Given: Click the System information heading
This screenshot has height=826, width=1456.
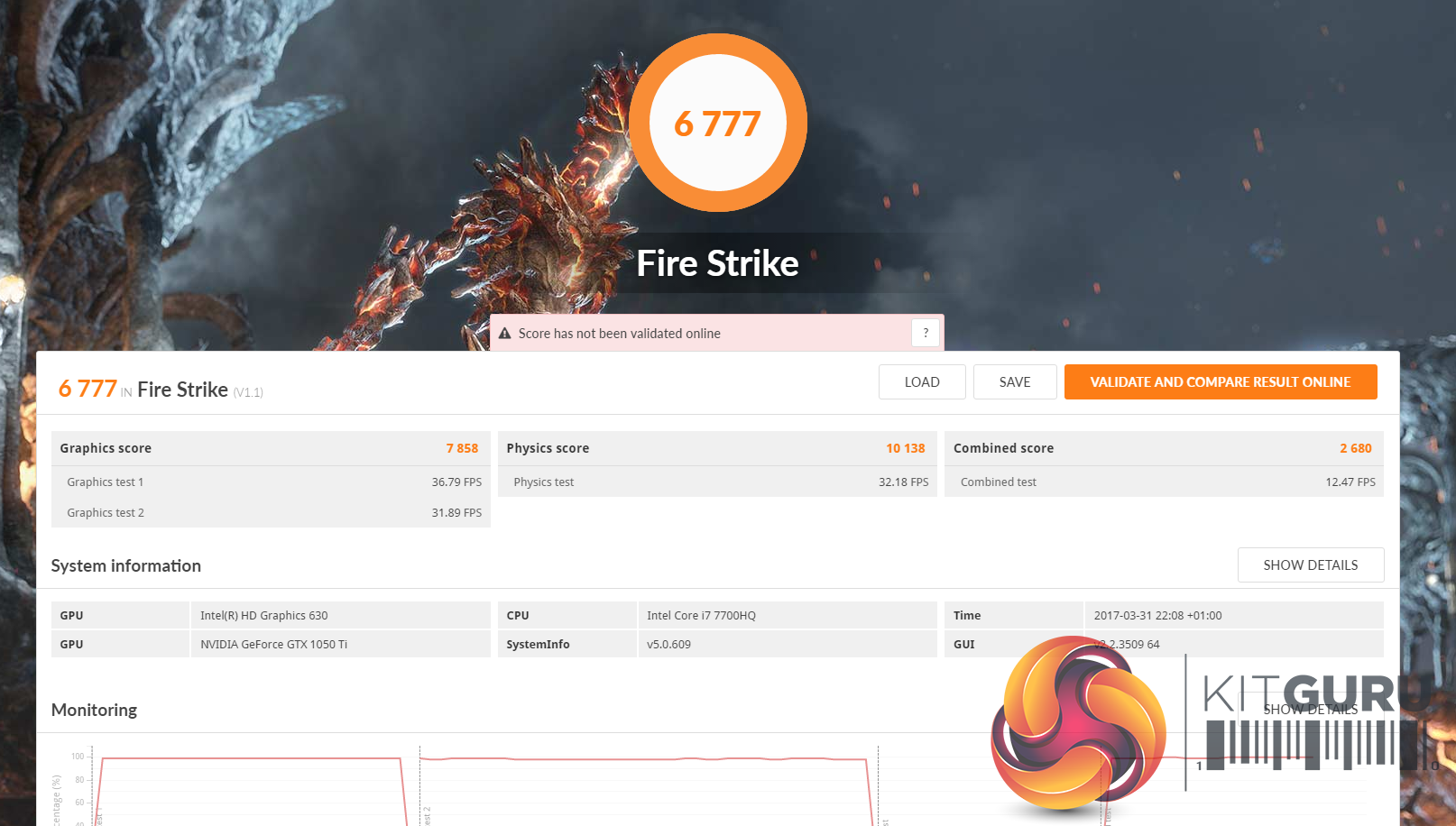Looking at the screenshot, I should pyautogui.click(x=126, y=565).
